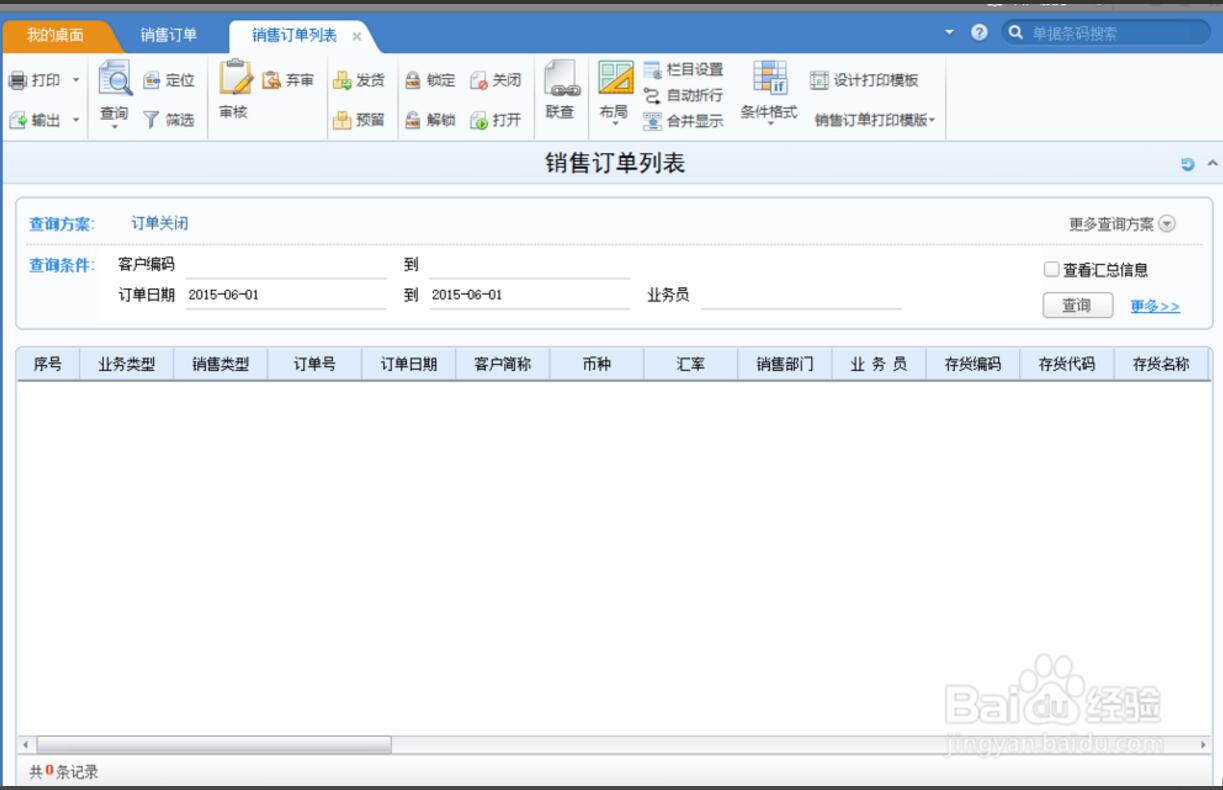The height and width of the screenshot is (790, 1223).
Task: Click the 筛选 filter funnel icon
Action: tap(151, 120)
